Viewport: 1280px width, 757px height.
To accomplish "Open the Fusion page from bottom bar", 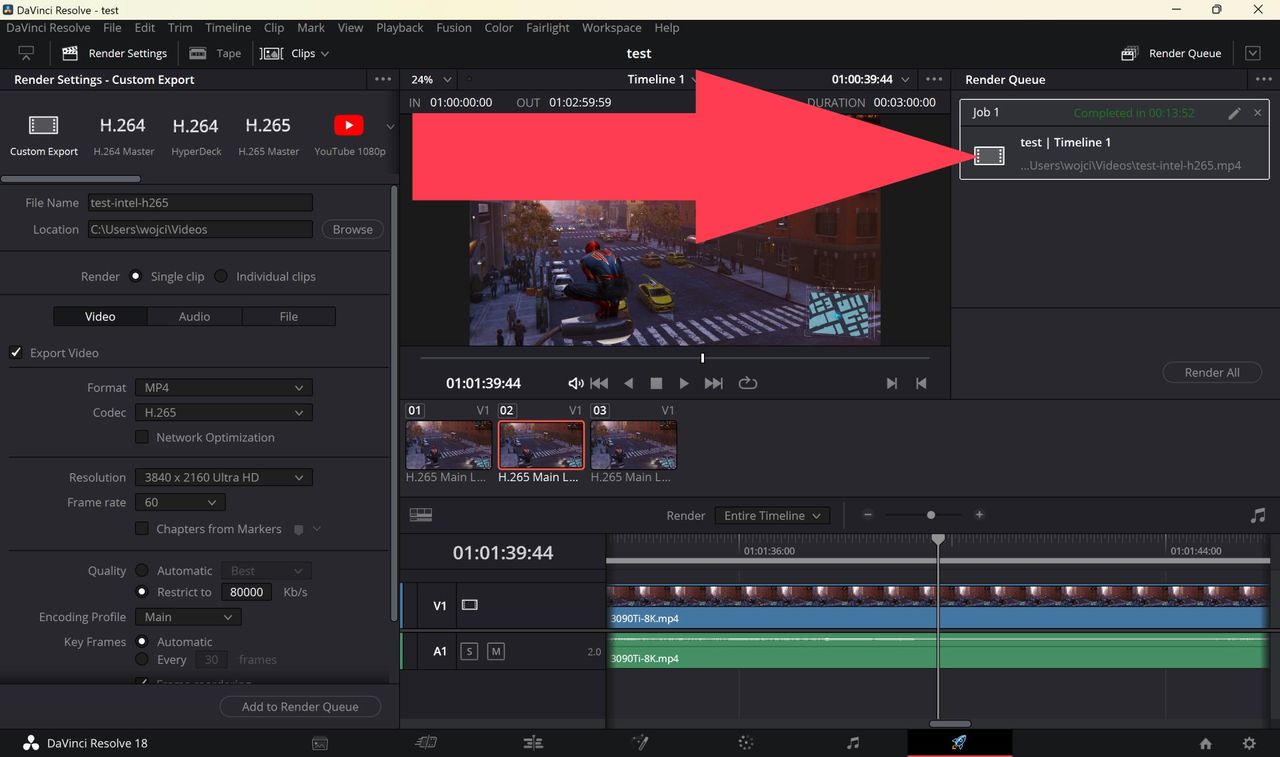I will [x=640, y=743].
